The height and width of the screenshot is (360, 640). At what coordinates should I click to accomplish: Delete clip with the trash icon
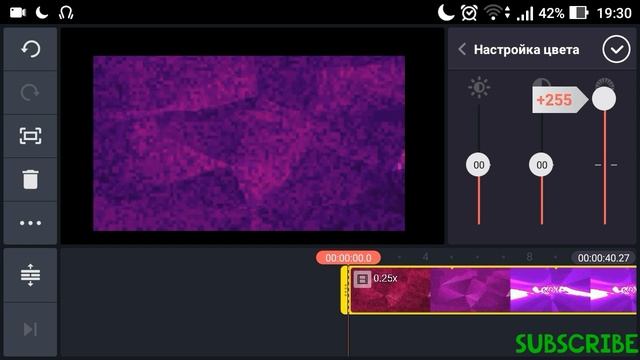point(30,180)
